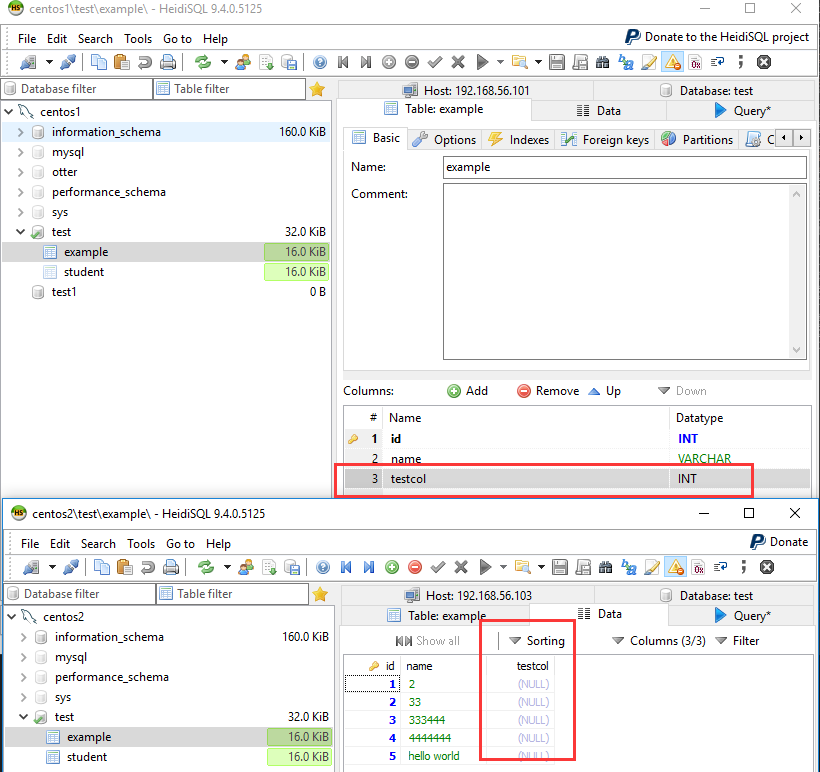
Task: Open File menu in centos1 window
Action: click(27, 39)
